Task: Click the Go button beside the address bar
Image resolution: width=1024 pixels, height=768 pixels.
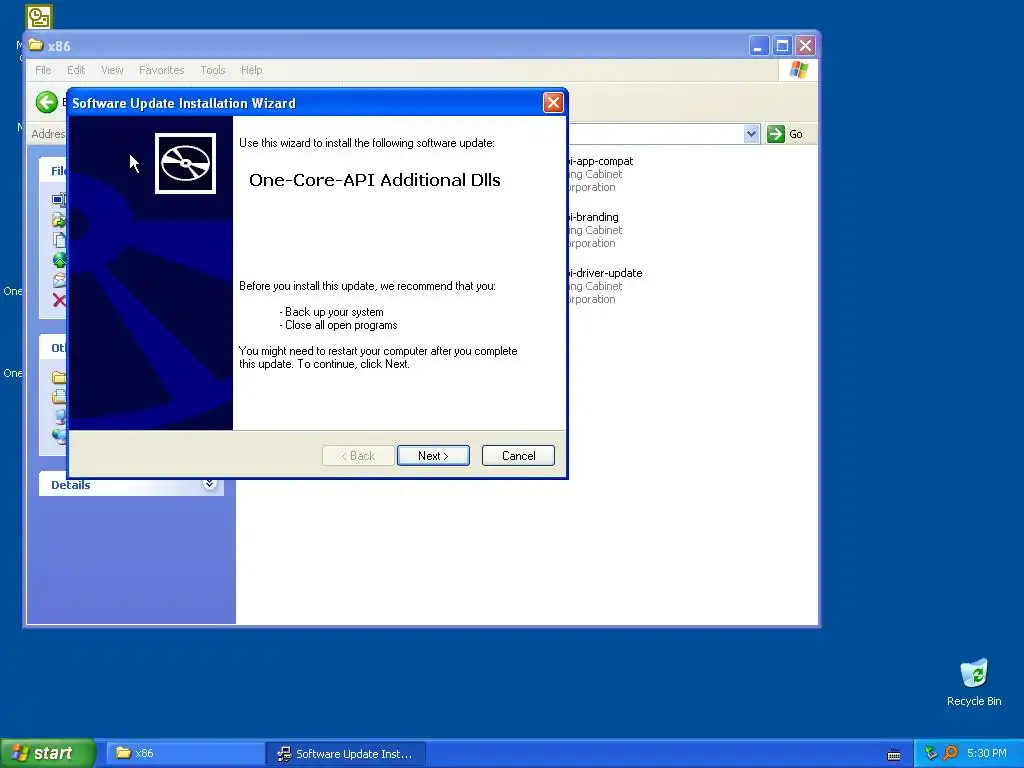Action: coord(785,134)
